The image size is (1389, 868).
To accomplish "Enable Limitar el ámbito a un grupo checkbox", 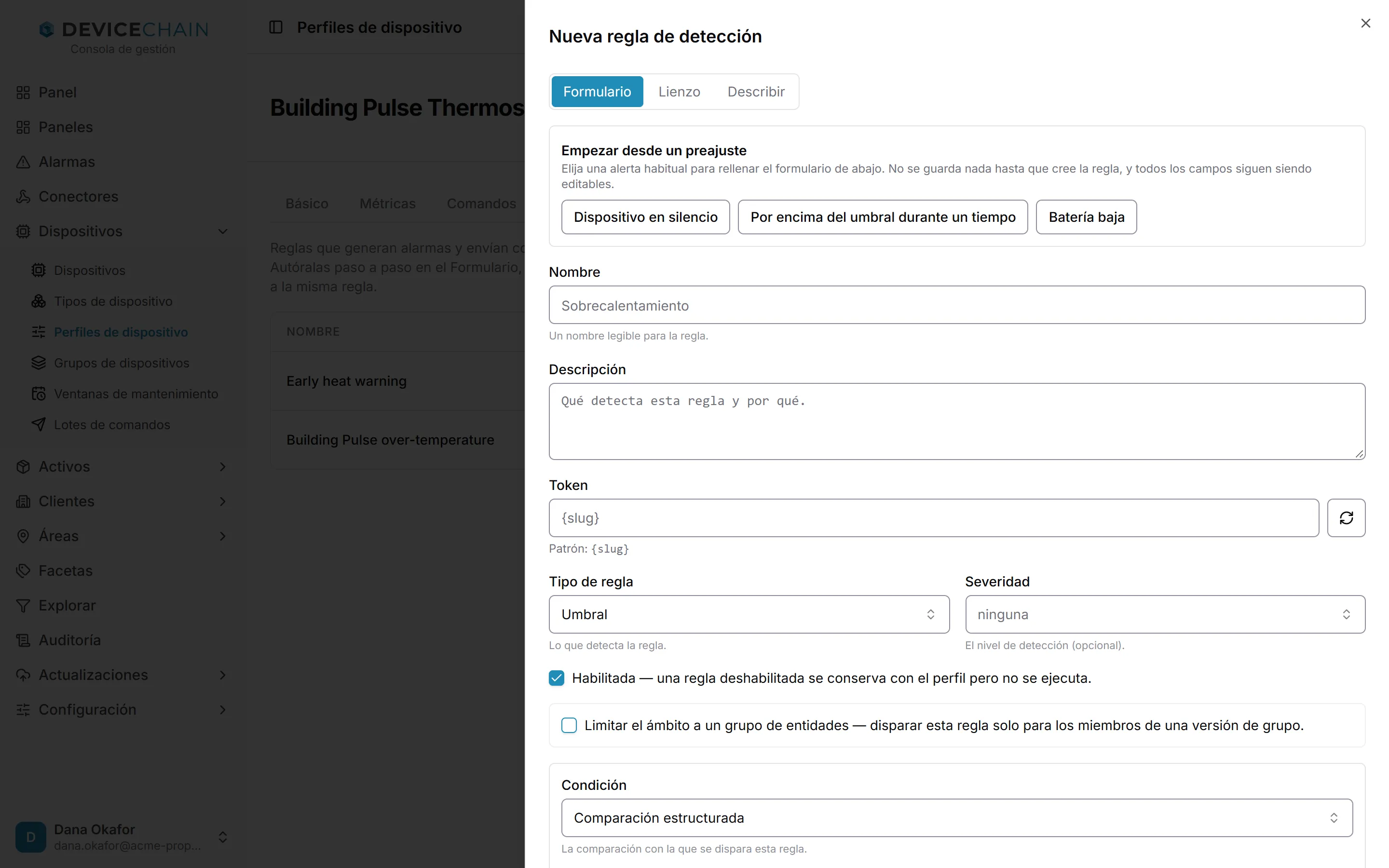I will tap(569, 725).
